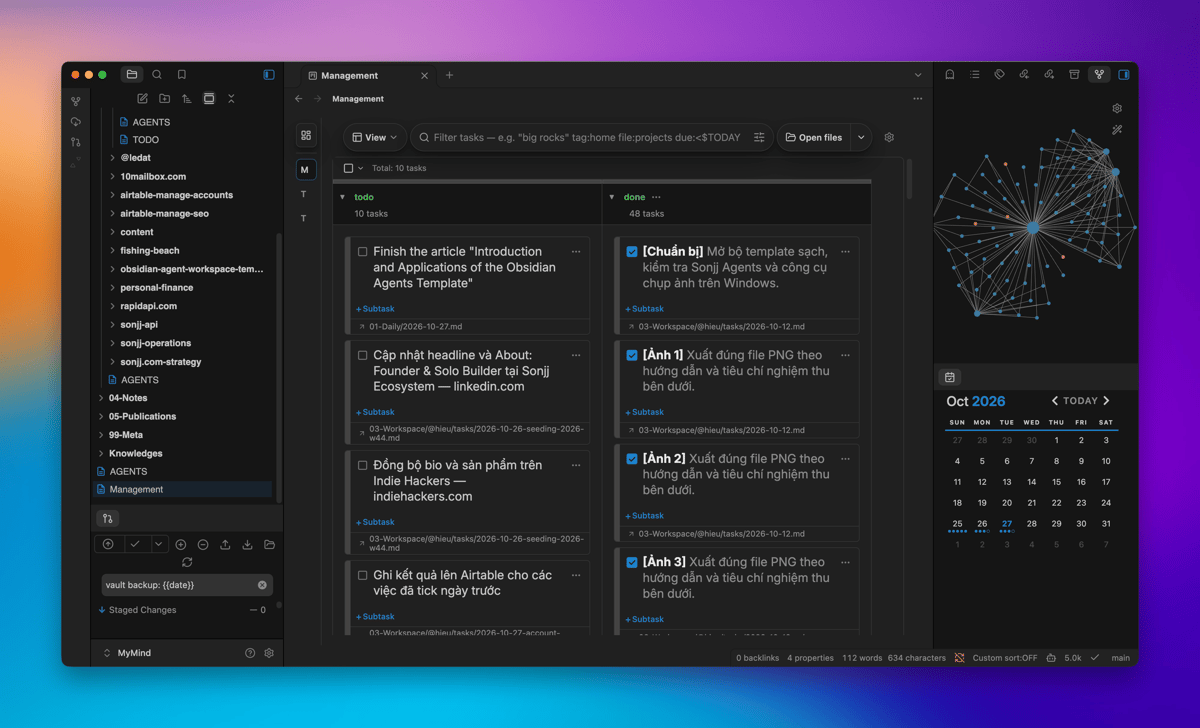Change sort order of file explorer
This screenshot has width=1200, height=728.
187,99
